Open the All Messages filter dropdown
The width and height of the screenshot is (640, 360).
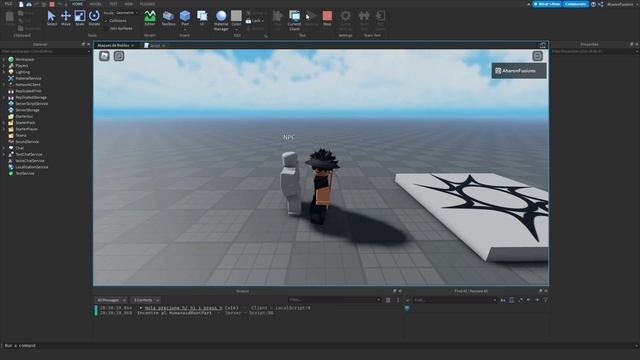[x=111, y=300]
